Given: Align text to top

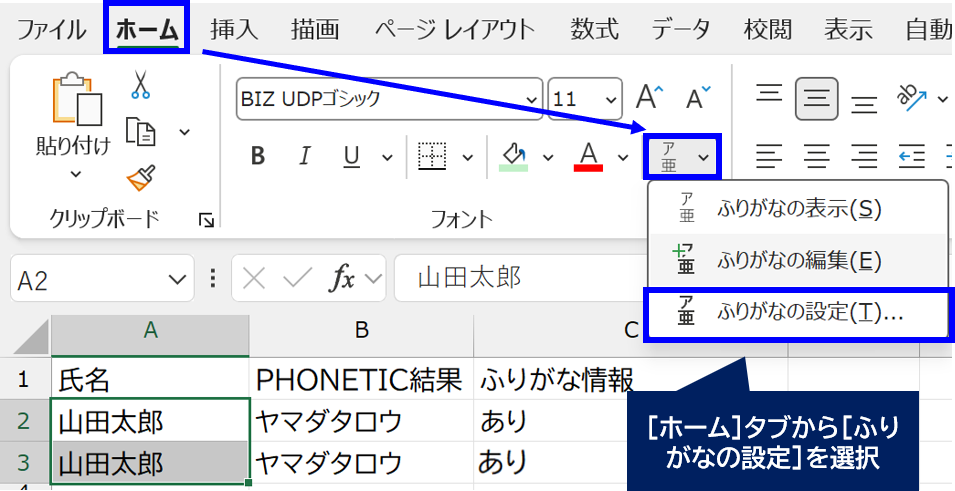Looking at the screenshot, I should tap(769, 94).
